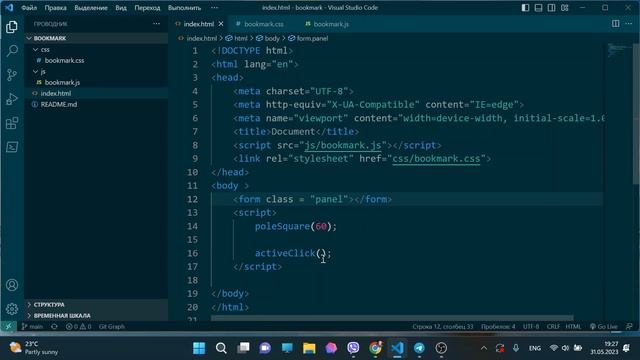This screenshot has width=640, height=360.
Task: Open the Переход menu
Action: [x=147, y=8]
